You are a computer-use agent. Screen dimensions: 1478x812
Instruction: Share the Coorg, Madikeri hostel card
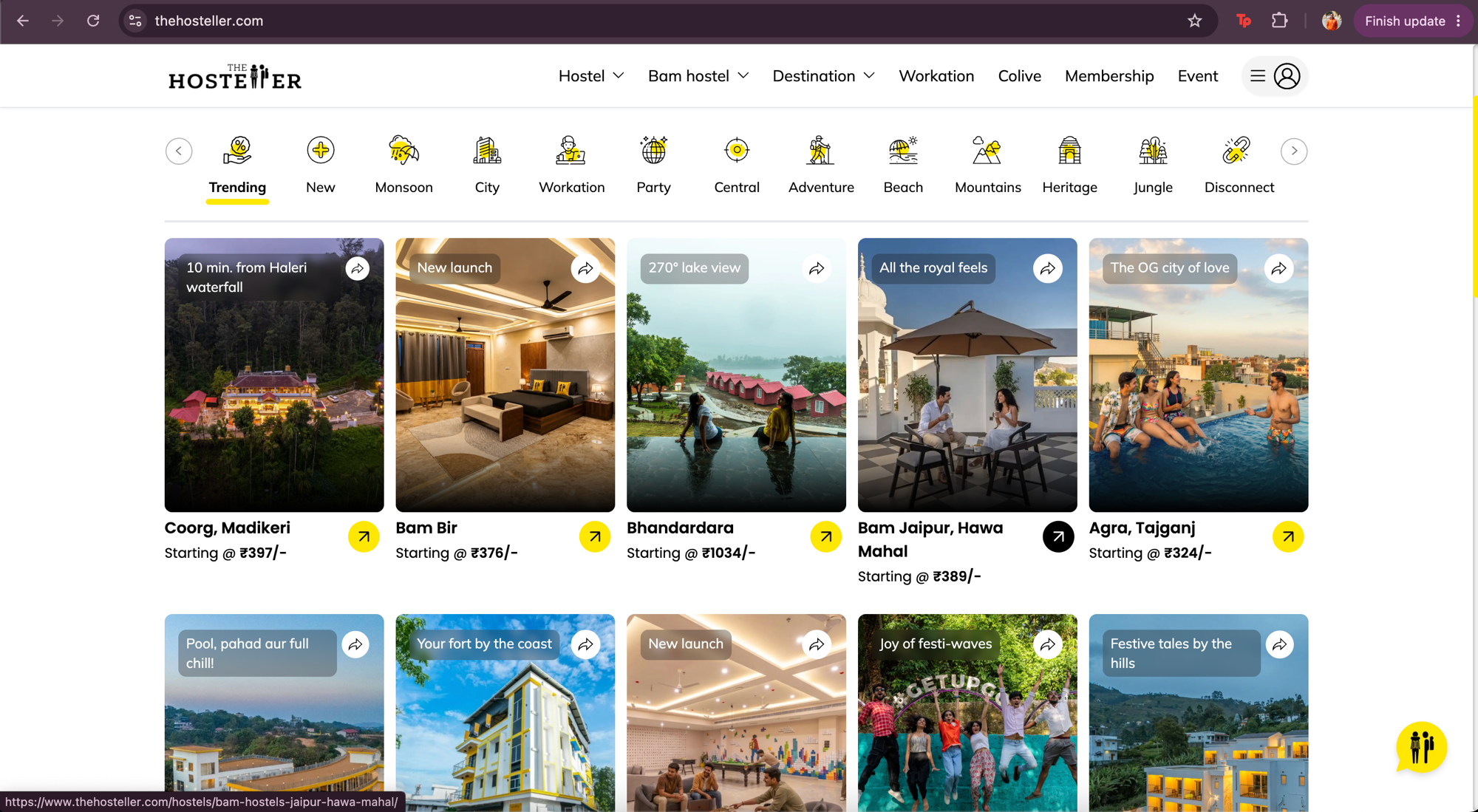point(358,268)
